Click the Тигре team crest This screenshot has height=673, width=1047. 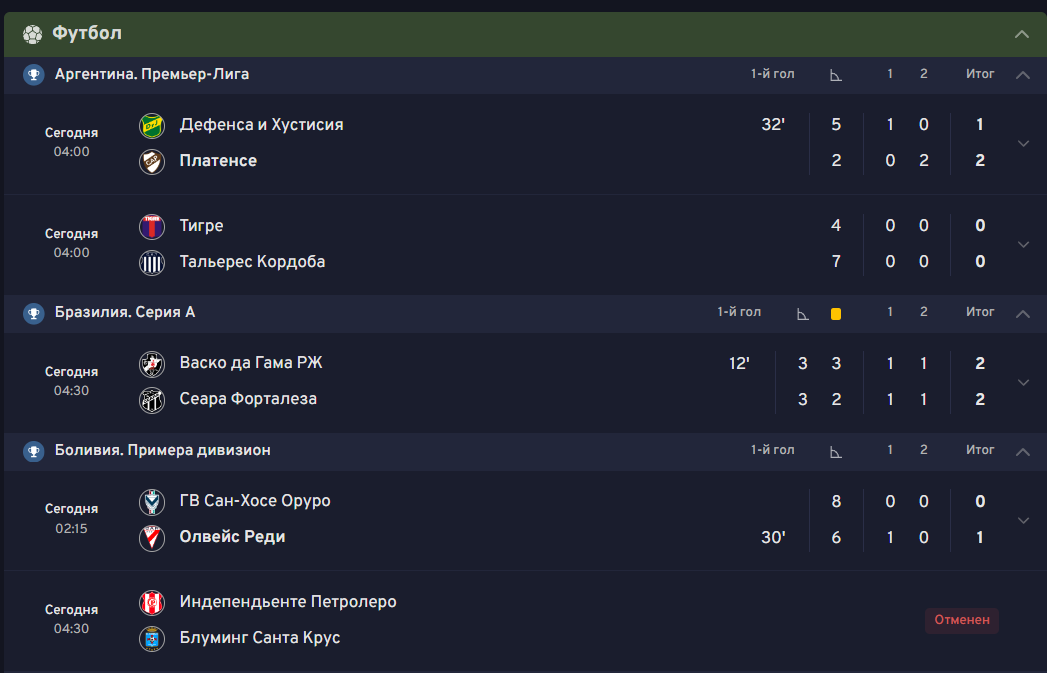tap(152, 227)
